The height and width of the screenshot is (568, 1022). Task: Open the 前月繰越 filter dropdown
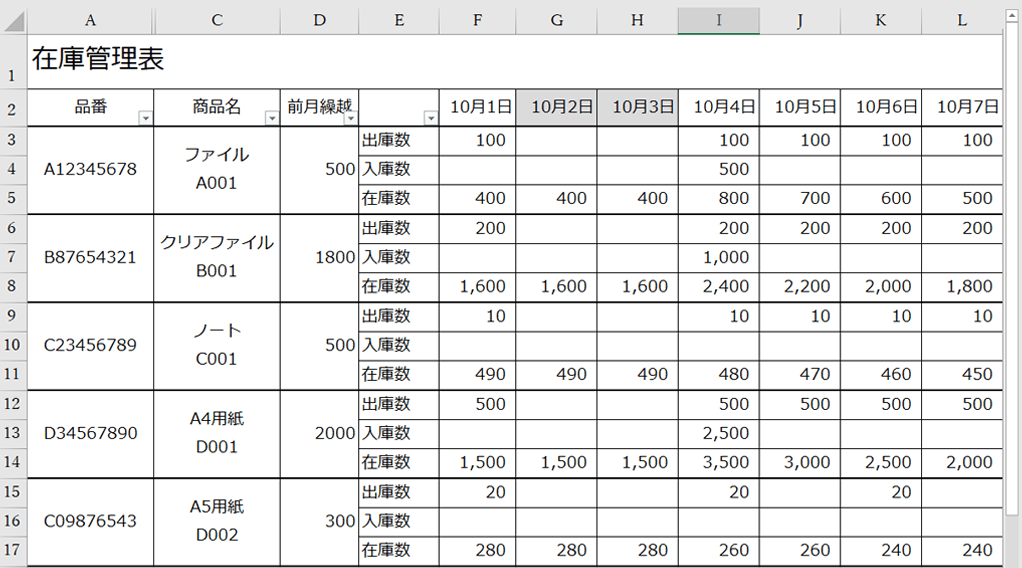point(351,118)
